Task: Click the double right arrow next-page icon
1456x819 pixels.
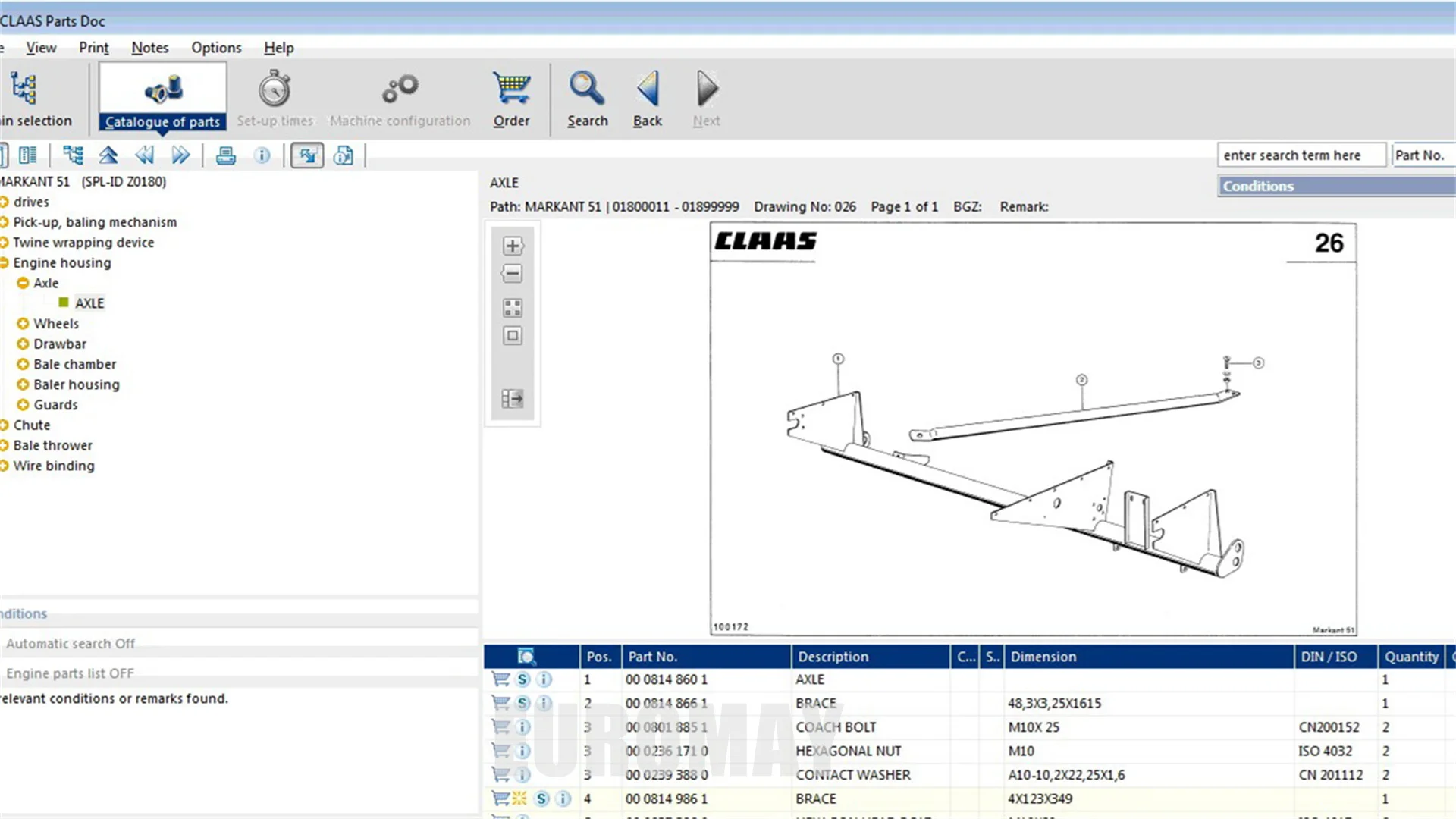Action: coord(180,155)
